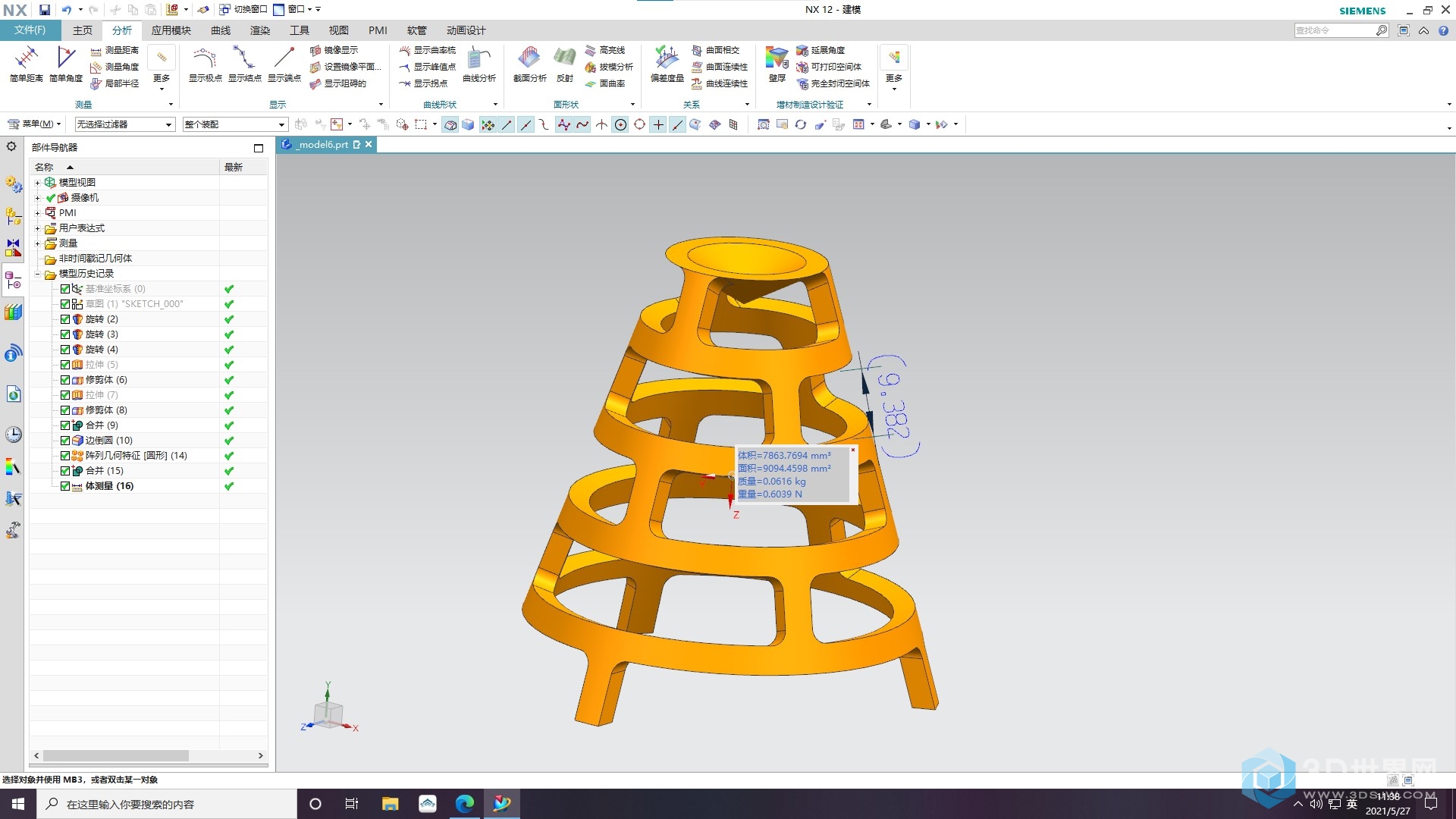Switch to the 渲染 ribbon tab
The height and width of the screenshot is (819, 1456).
click(260, 30)
